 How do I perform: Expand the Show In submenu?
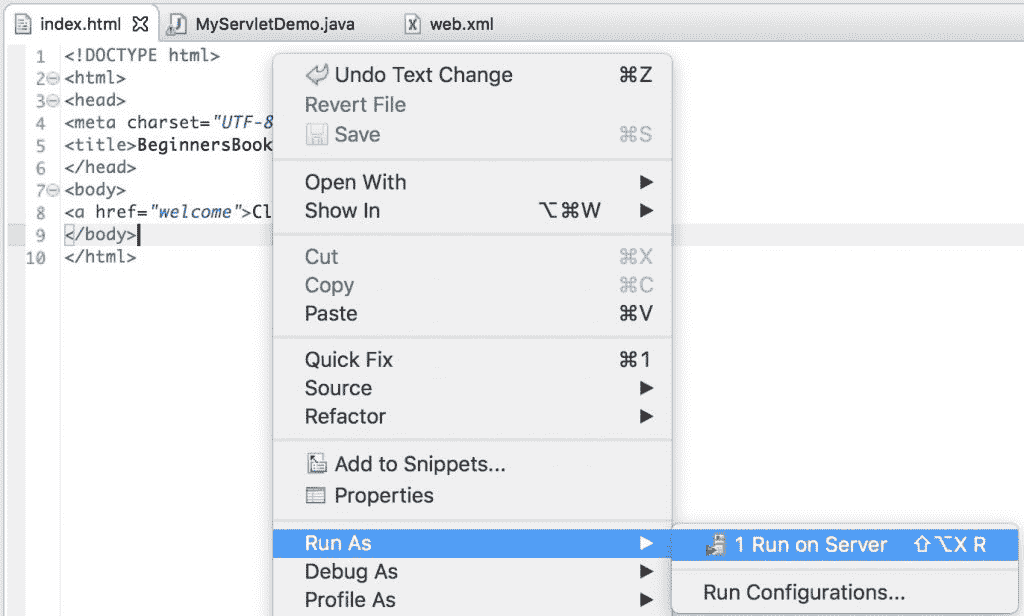point(646,210)
